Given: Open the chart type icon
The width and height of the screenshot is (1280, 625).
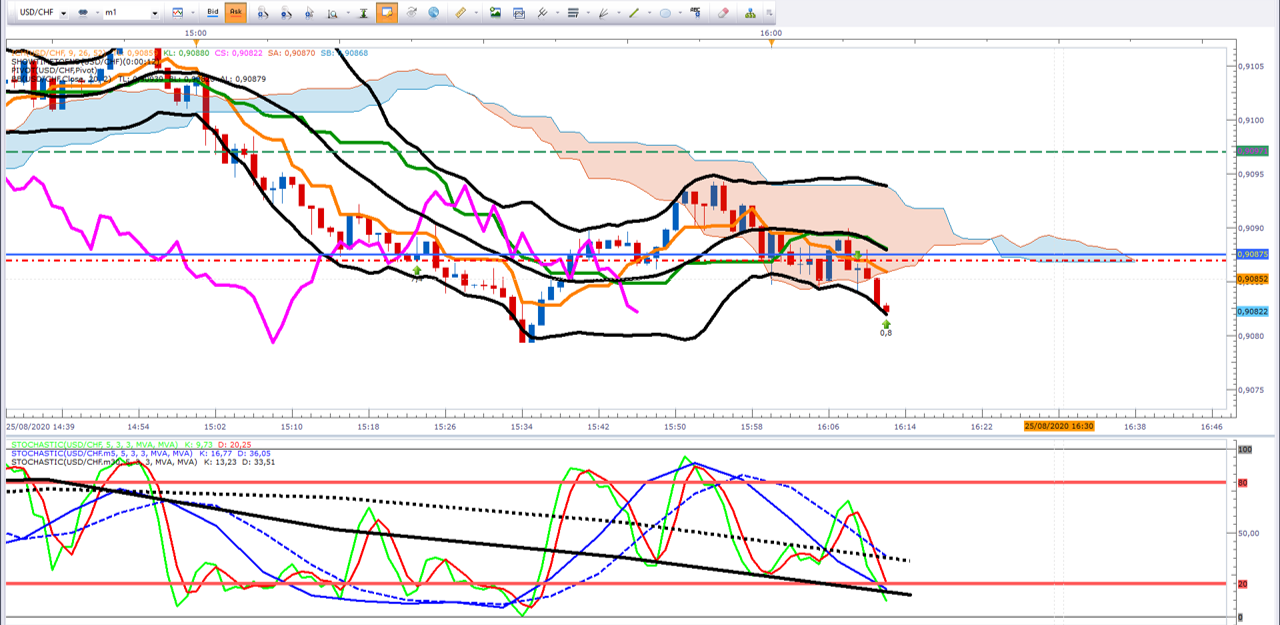Looking at the screenshot, I should 177,13.
